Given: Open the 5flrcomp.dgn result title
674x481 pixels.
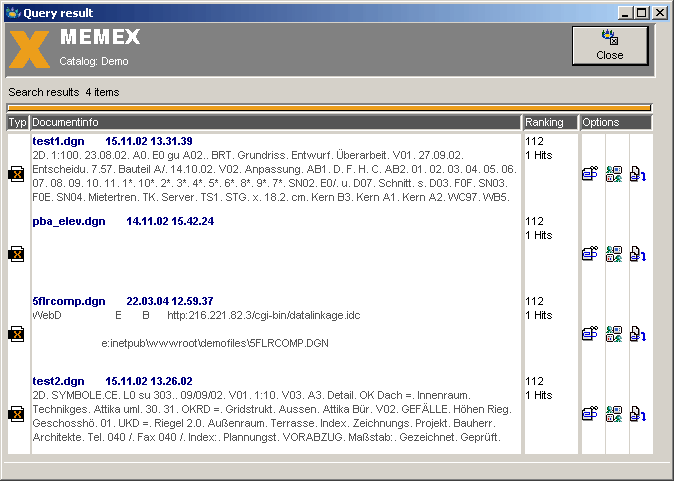Looking at the screenshot, I should point(68,301).
